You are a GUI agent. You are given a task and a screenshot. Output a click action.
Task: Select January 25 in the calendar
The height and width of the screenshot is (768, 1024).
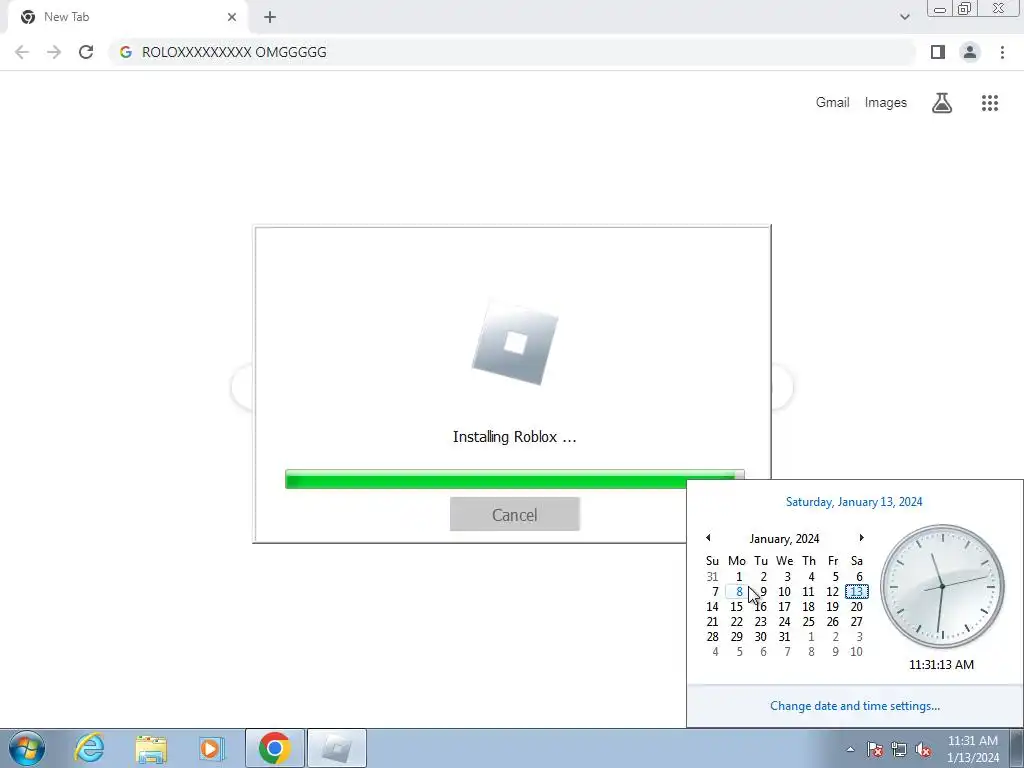[x=808, y=622]
